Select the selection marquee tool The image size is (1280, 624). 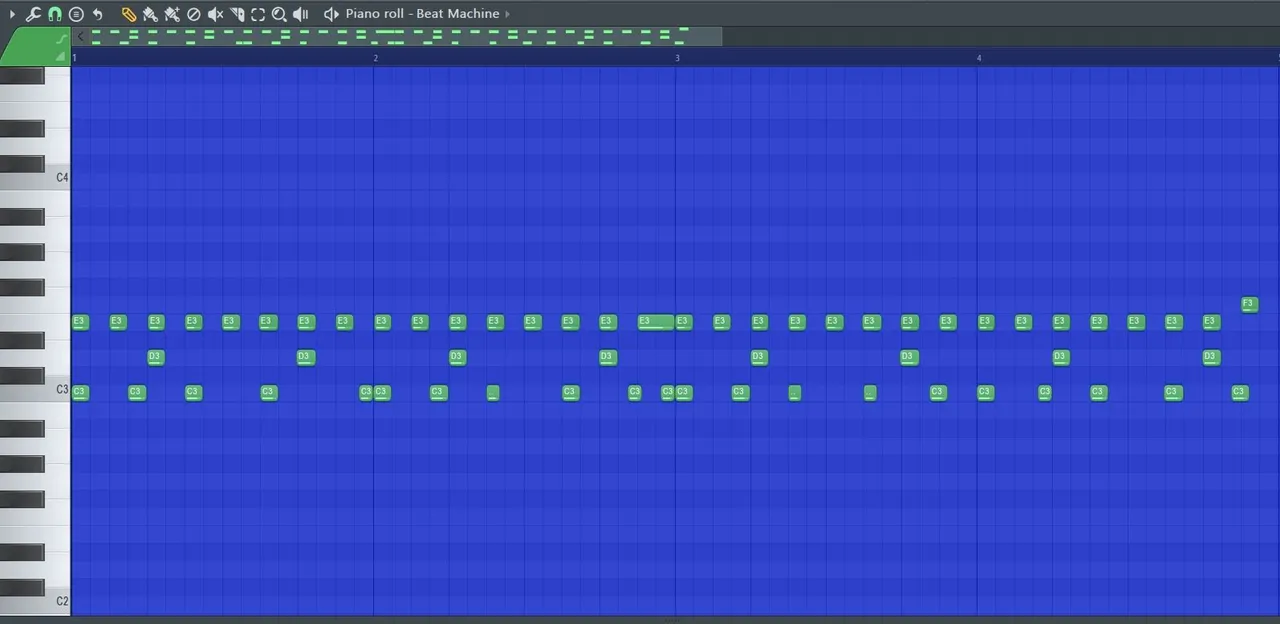tap(258, 14)
